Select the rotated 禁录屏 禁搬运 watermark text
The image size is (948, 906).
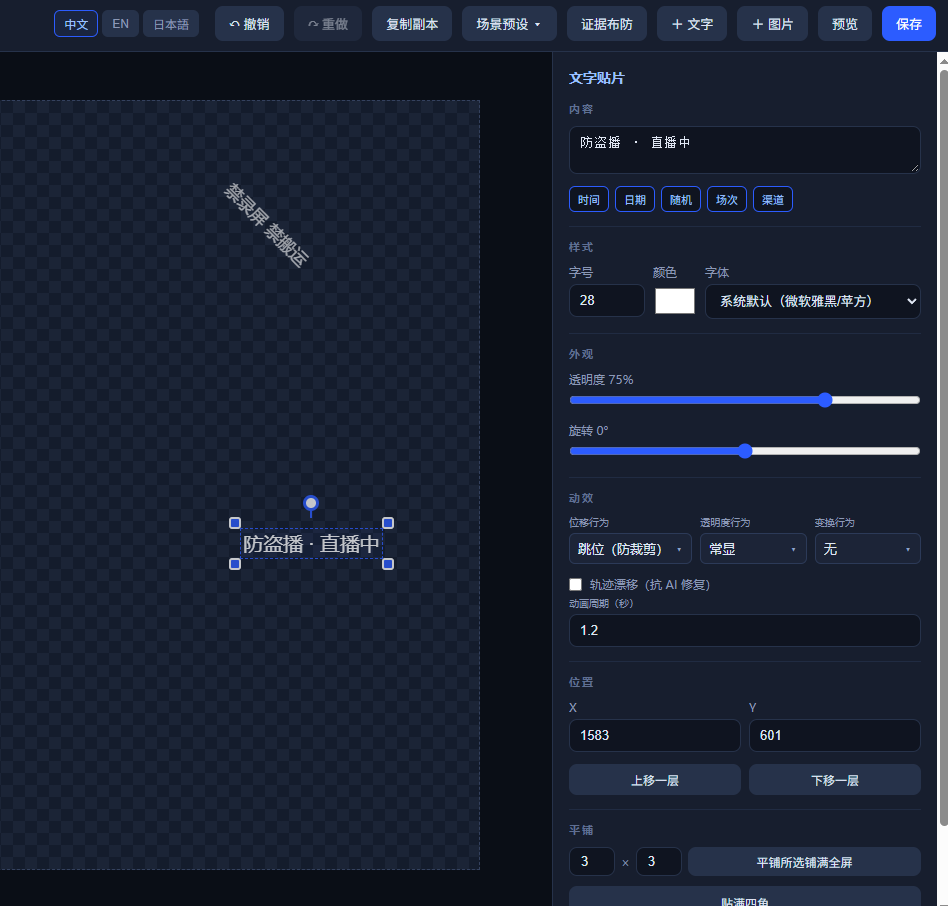click(266, 225)
